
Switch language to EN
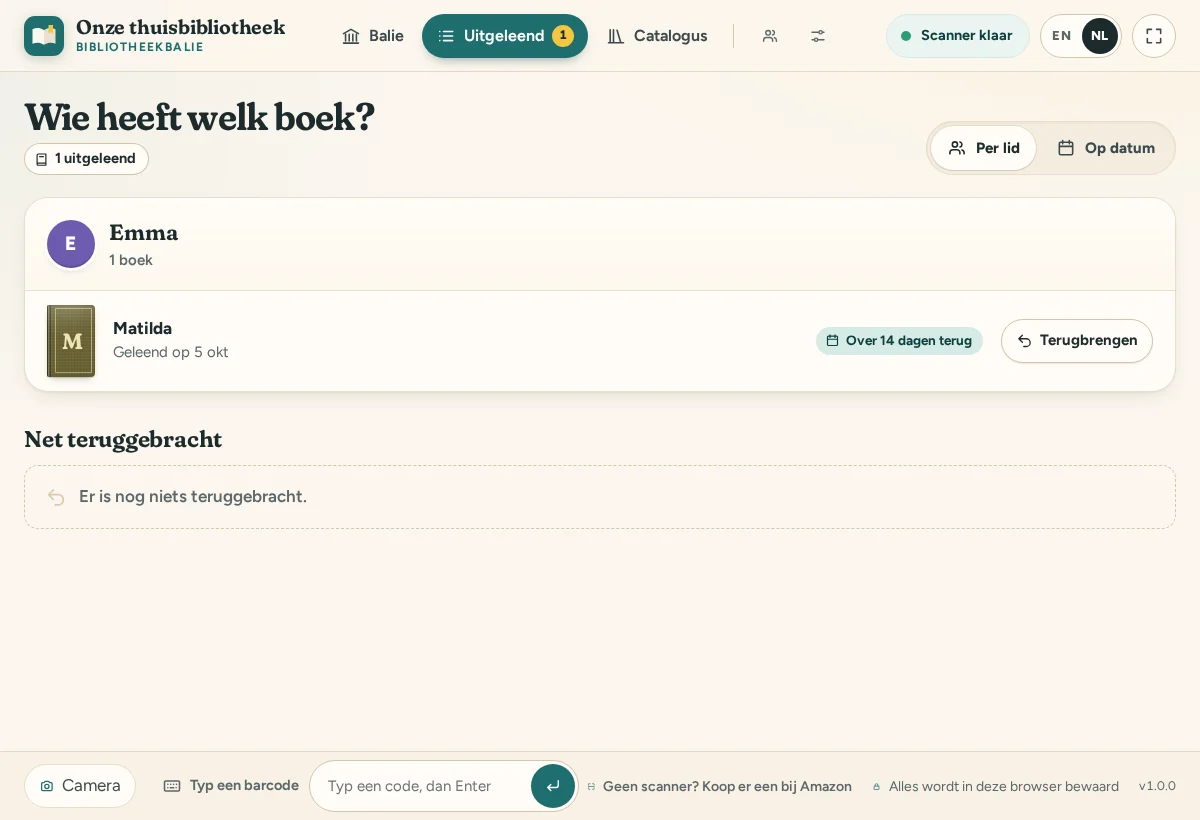click(x=1062, y=36)
